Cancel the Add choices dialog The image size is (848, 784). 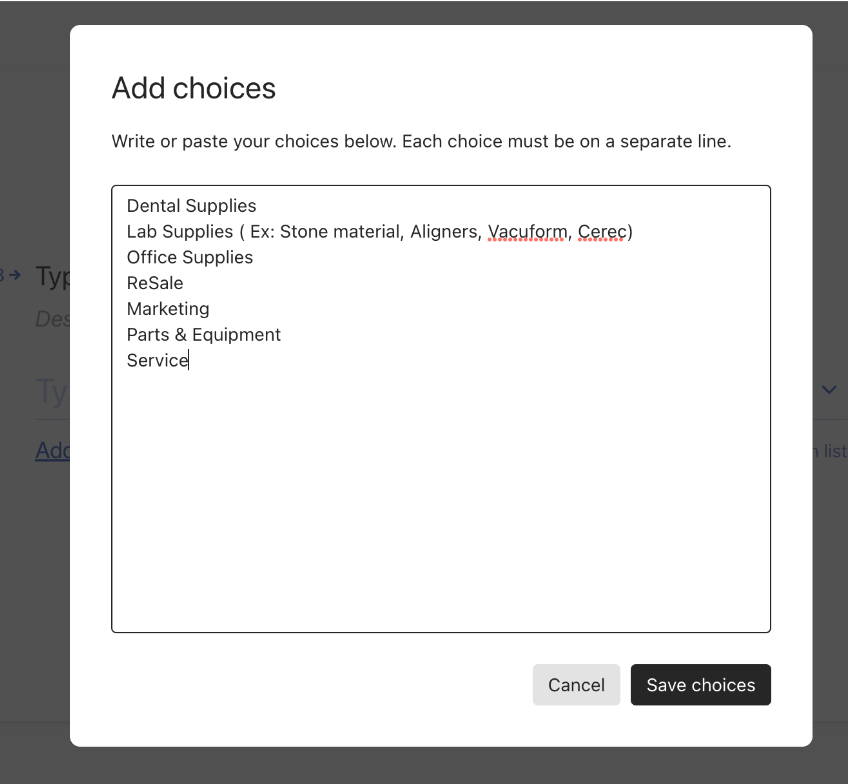point(576,685)
